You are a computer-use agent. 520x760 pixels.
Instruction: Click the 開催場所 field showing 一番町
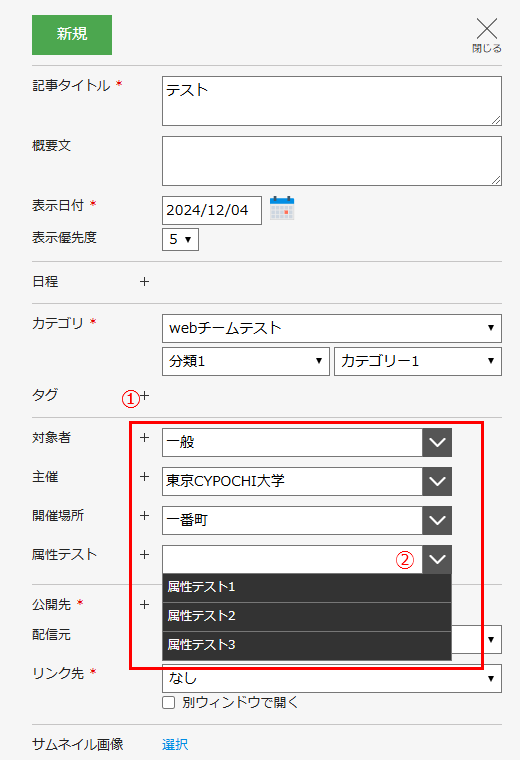pyautogui.click(x=292, y=521)
